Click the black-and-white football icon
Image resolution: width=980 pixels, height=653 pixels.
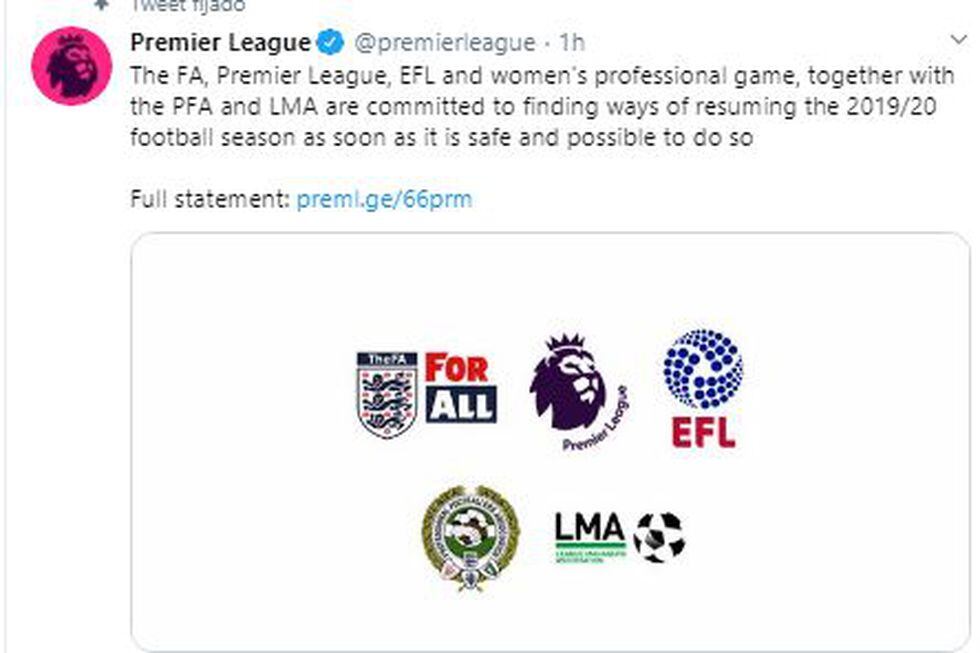point(660,537)
